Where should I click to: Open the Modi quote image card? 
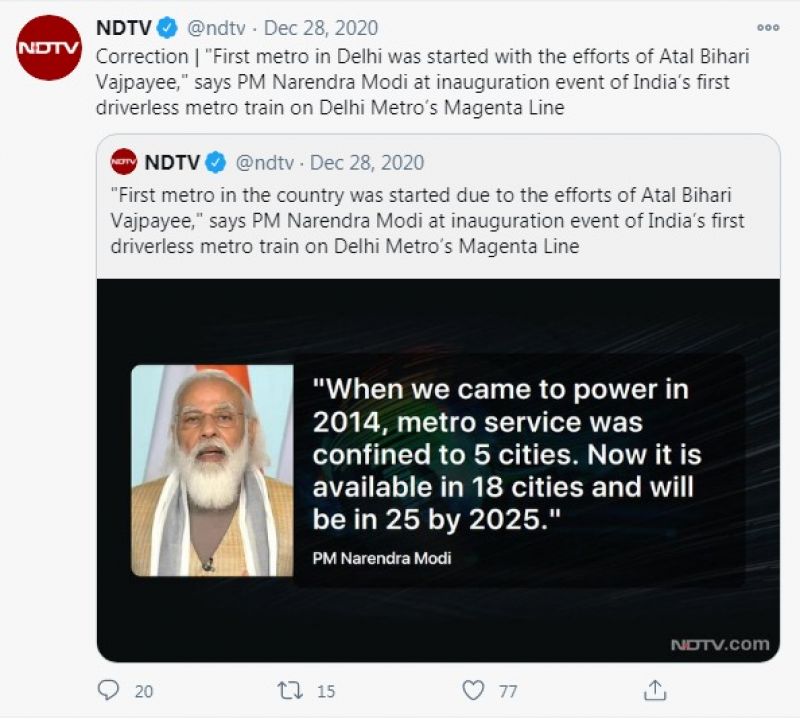438,470
